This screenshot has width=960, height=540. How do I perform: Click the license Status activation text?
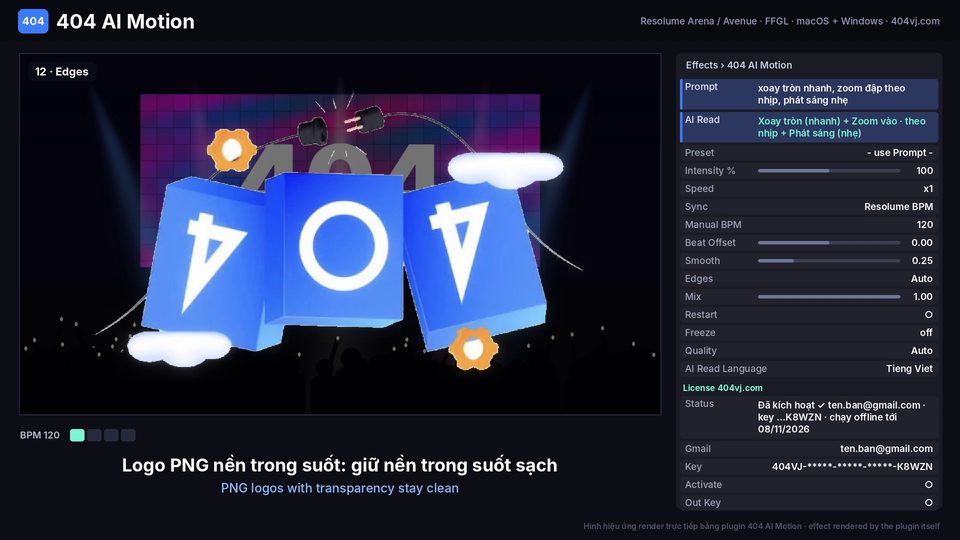point(841,417)
